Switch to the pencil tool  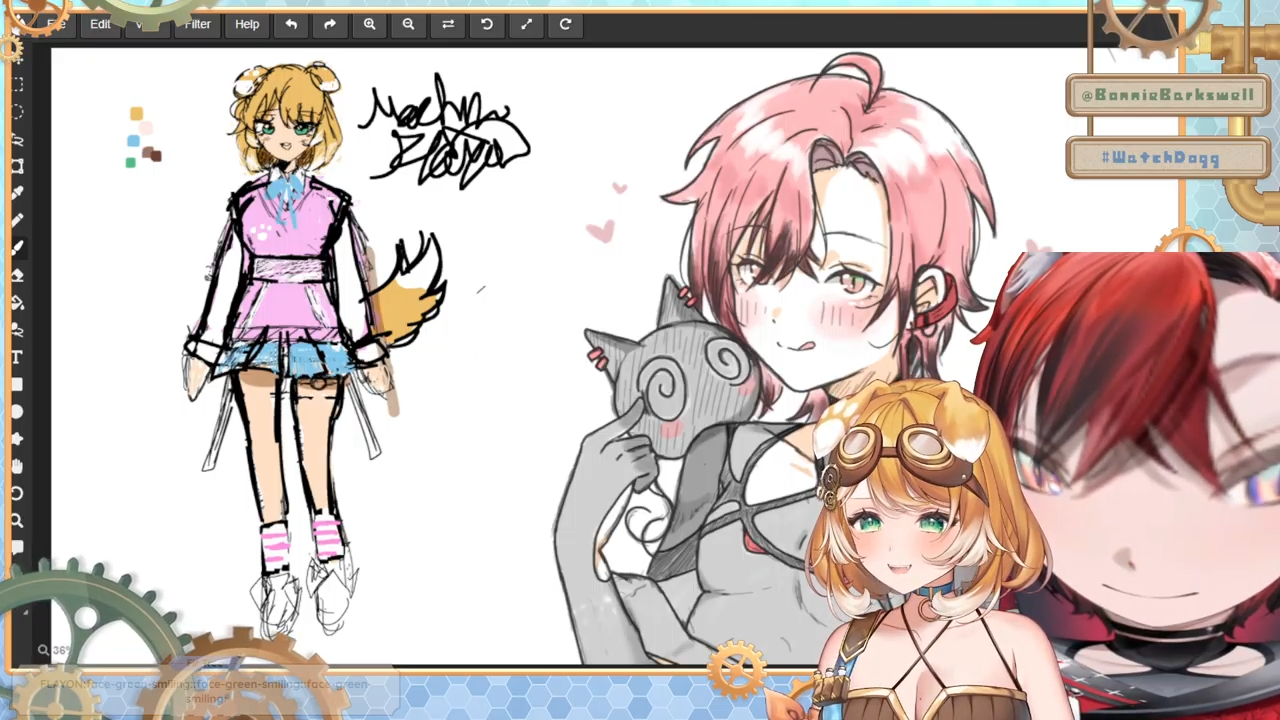(18, 220)
